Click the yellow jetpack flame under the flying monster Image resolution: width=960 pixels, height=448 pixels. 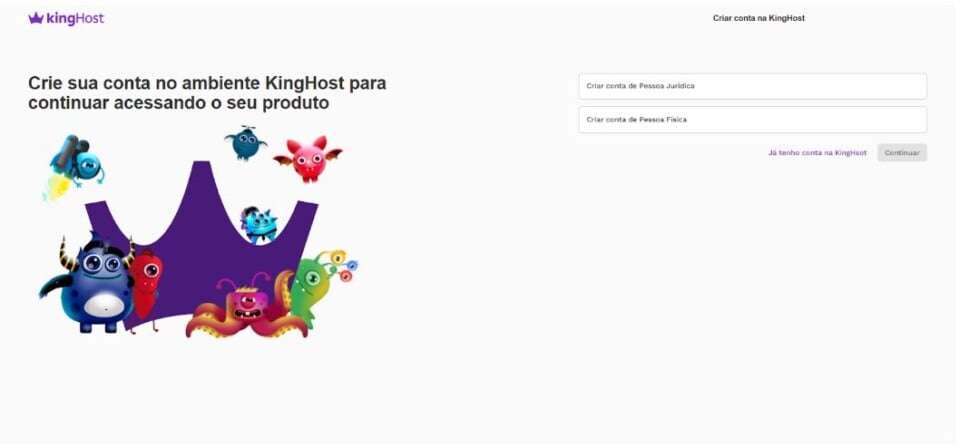click(56, 189)
